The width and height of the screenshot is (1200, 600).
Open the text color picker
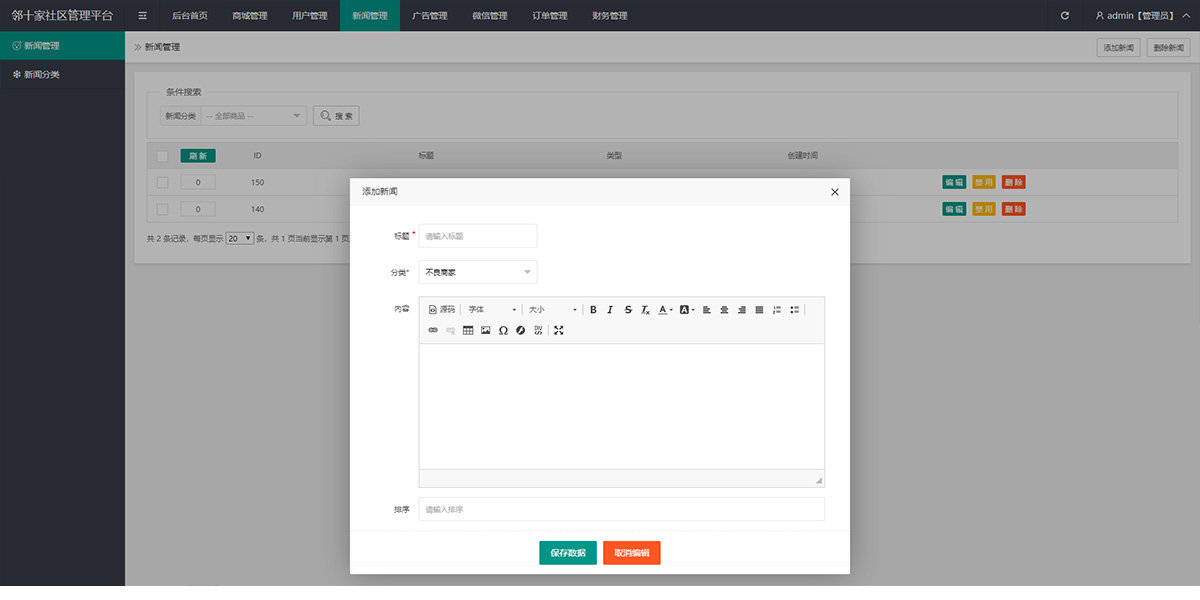665,310
